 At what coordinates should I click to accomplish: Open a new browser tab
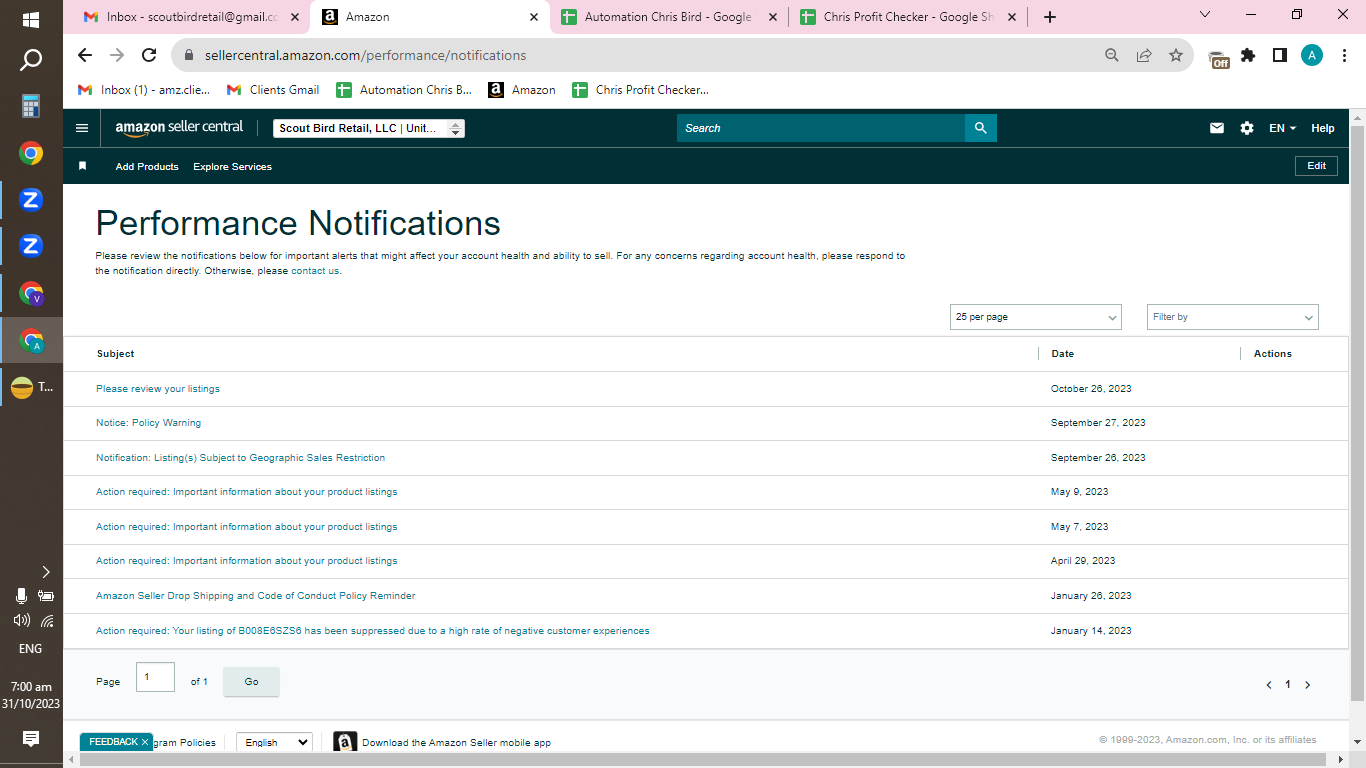[x=1049, y=17]
